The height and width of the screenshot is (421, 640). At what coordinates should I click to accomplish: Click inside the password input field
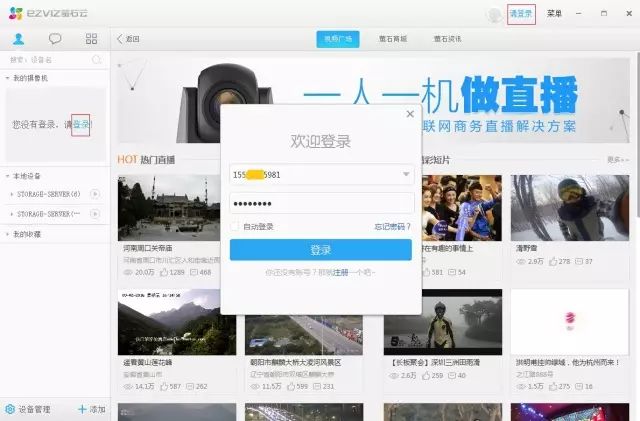(x=320, y=203)
